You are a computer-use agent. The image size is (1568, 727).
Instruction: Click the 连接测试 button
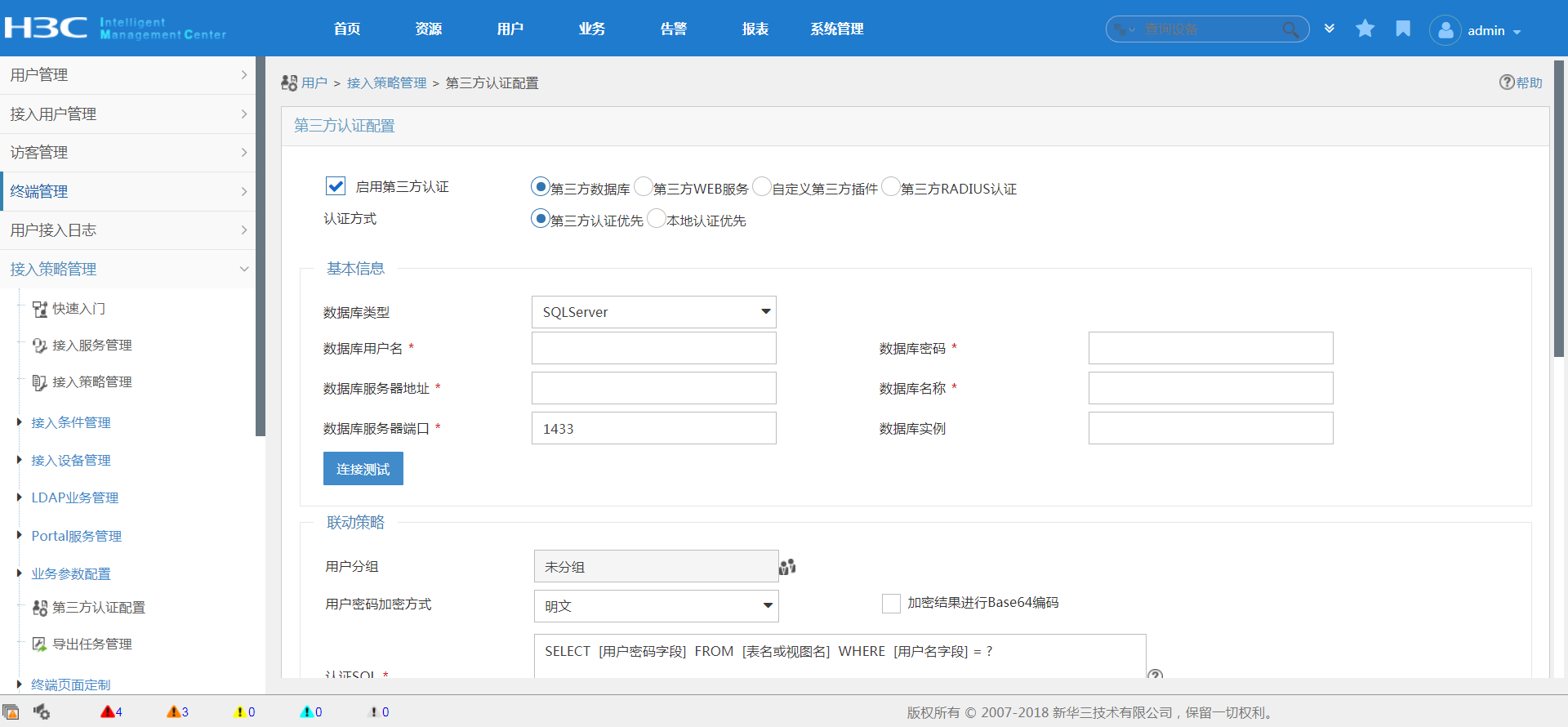click(x=363, y=469)
